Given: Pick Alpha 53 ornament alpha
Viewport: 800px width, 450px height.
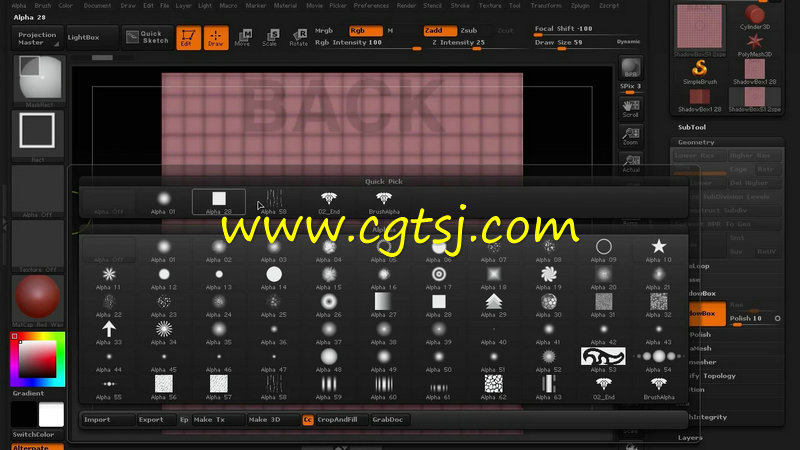Looking at the screenshot, I should 604,360.
